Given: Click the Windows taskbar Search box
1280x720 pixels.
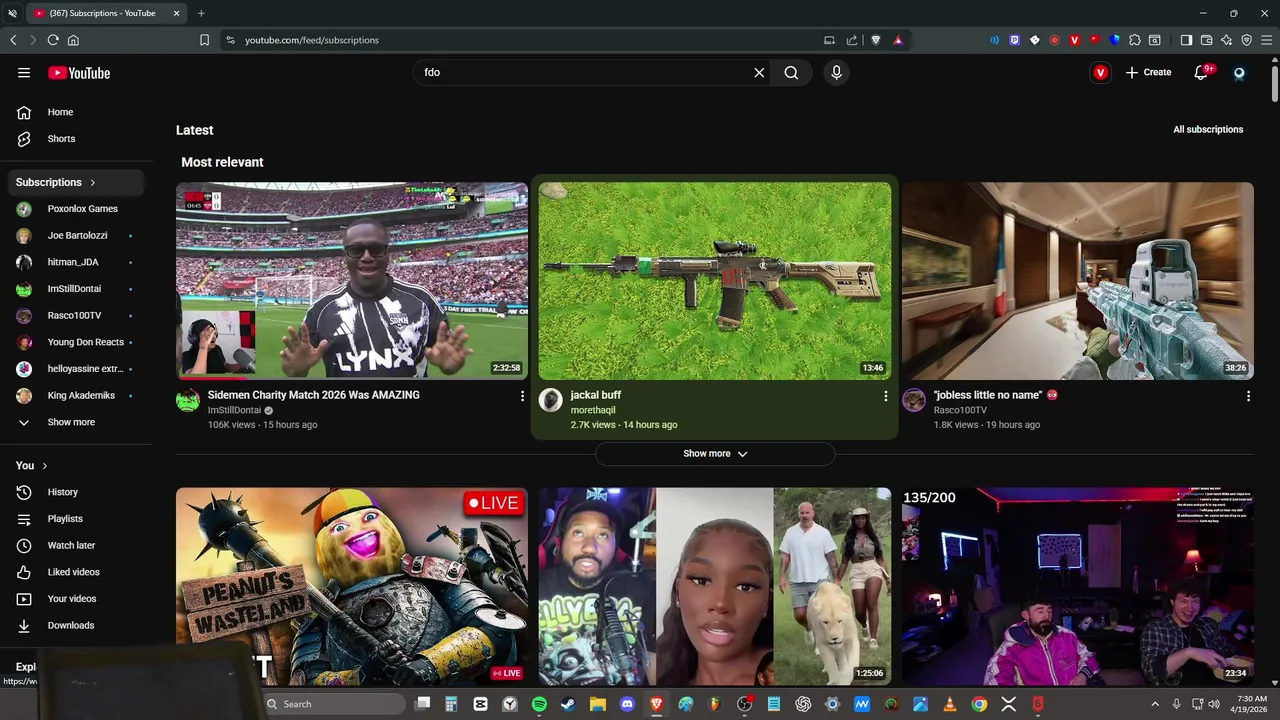Looking at the screenshot, I should click(333, 704).
